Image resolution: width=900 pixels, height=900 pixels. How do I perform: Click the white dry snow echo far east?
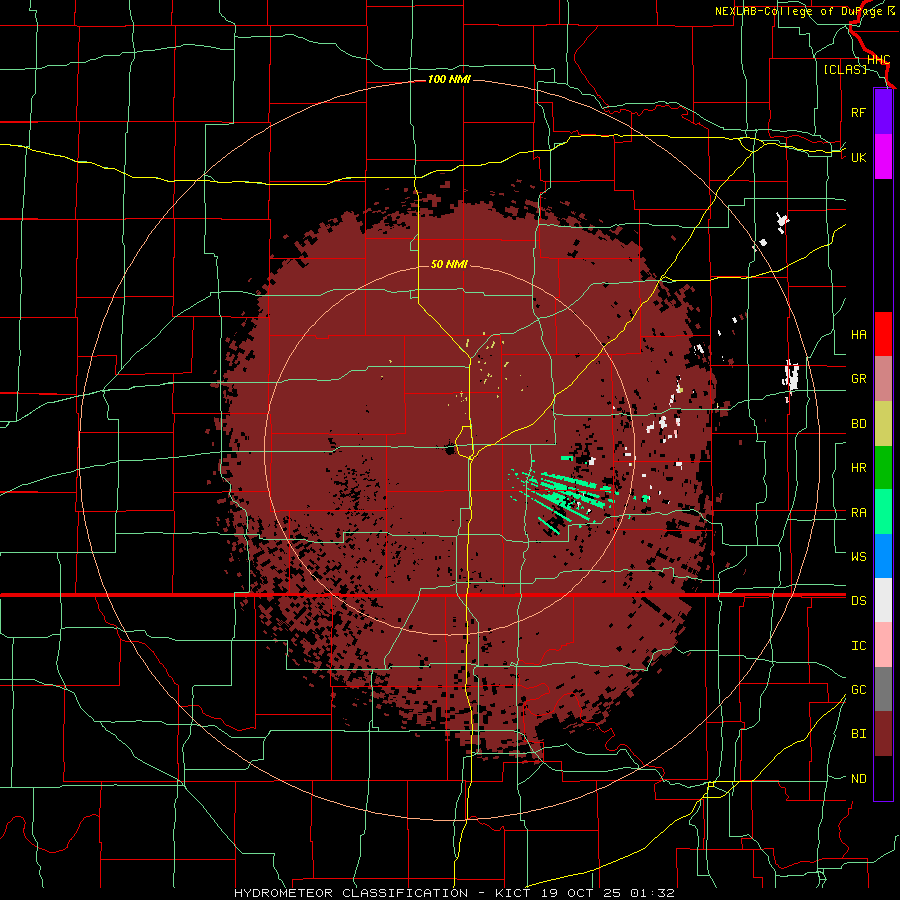pos(792,376)
